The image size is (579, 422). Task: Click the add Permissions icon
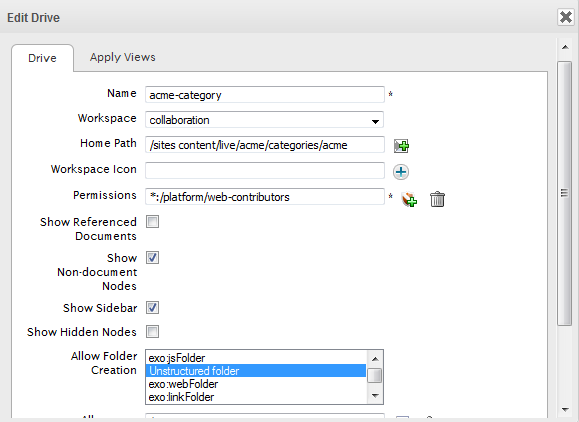point(409,199)
